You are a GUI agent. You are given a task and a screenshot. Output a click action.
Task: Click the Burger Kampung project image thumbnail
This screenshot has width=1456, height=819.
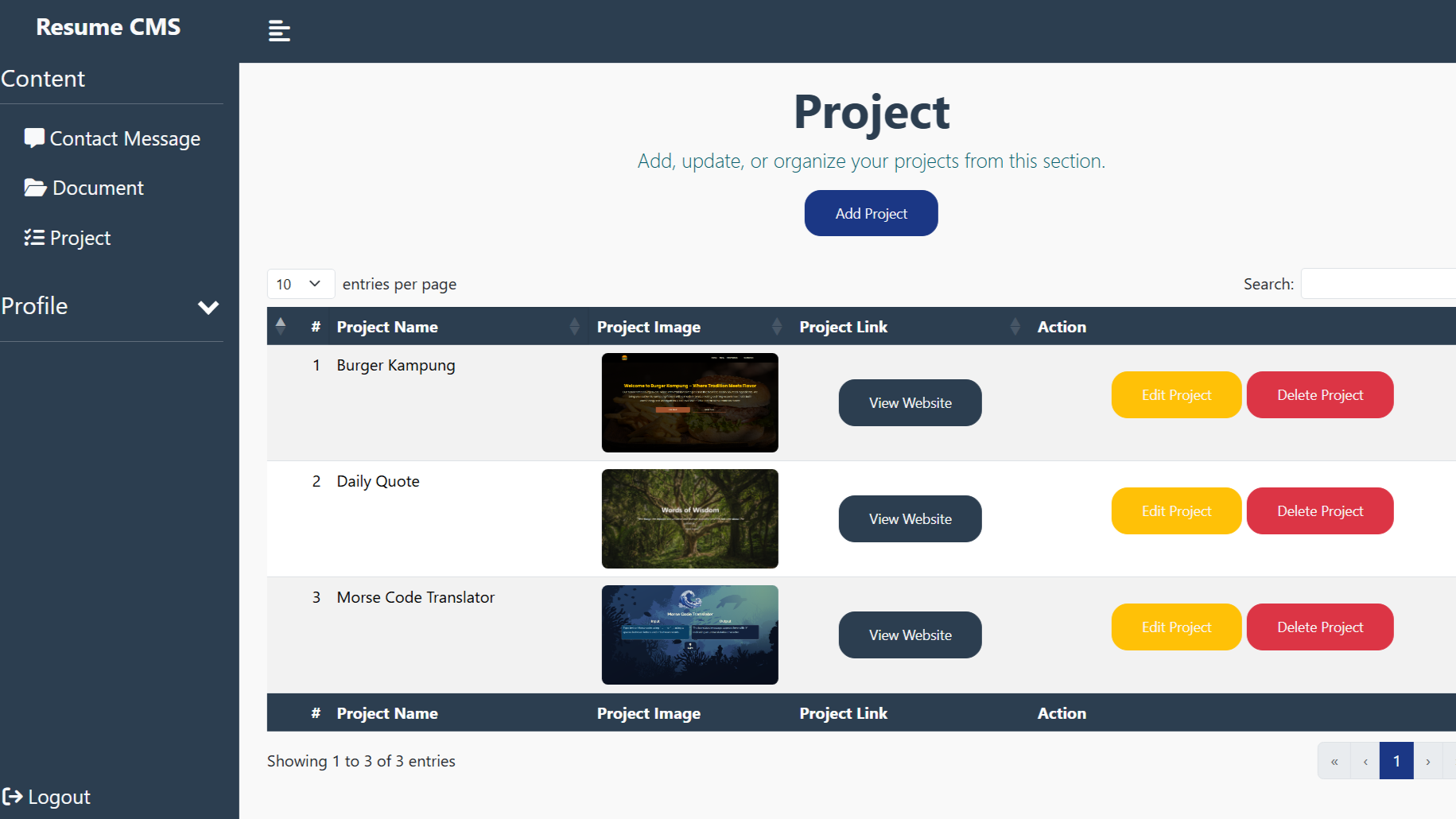pos(689,402)
